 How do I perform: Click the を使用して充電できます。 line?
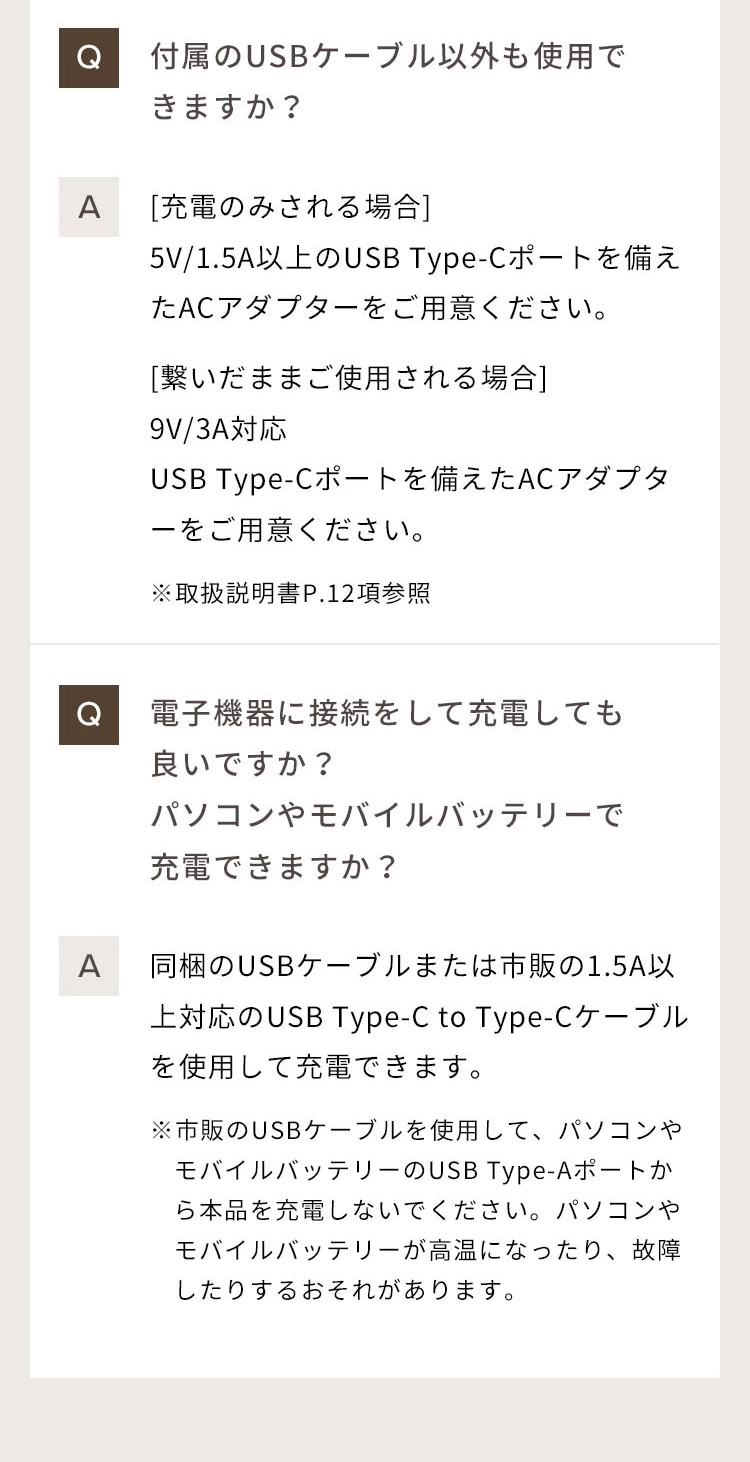318,1068
